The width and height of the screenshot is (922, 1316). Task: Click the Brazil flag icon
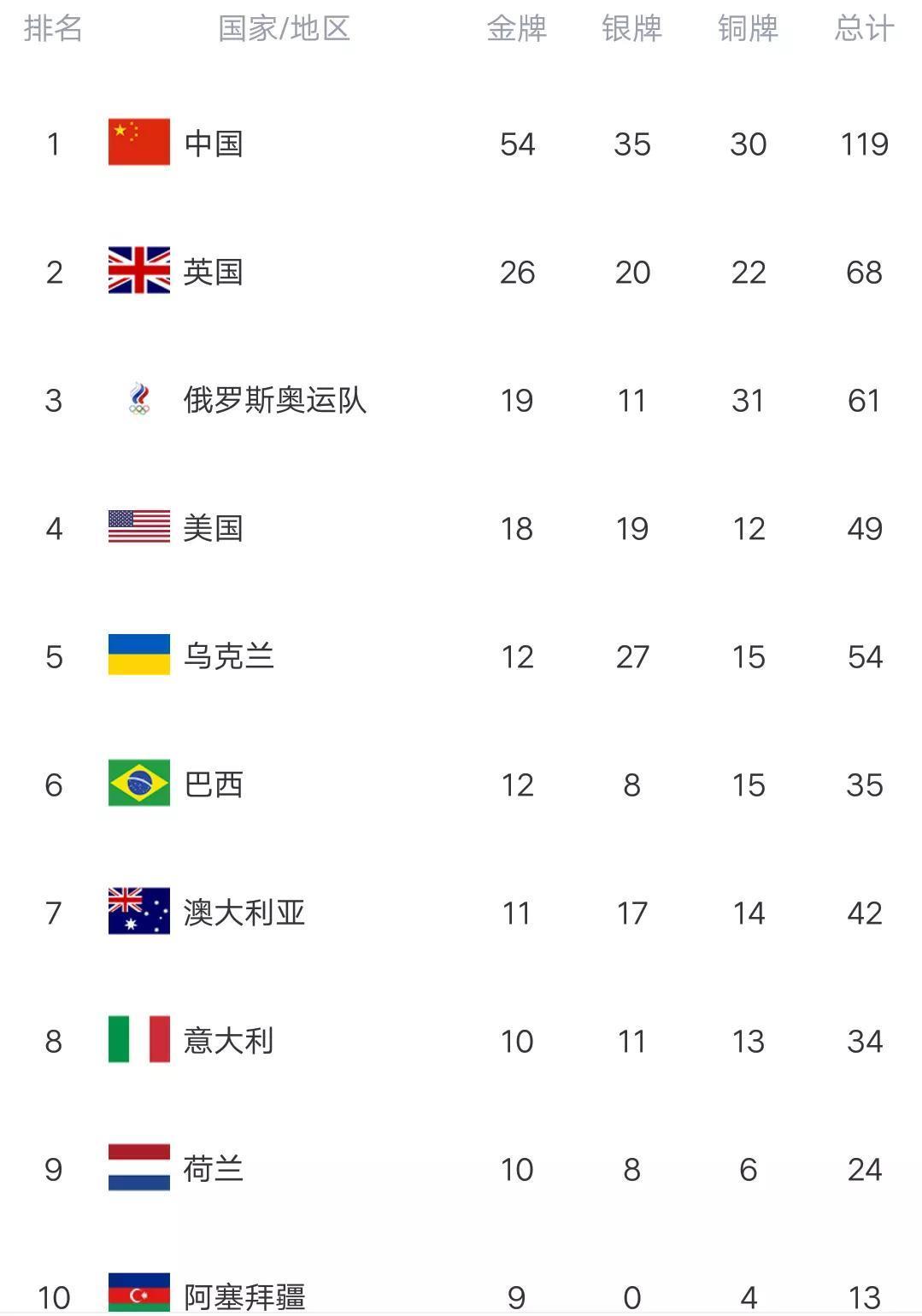139,783
